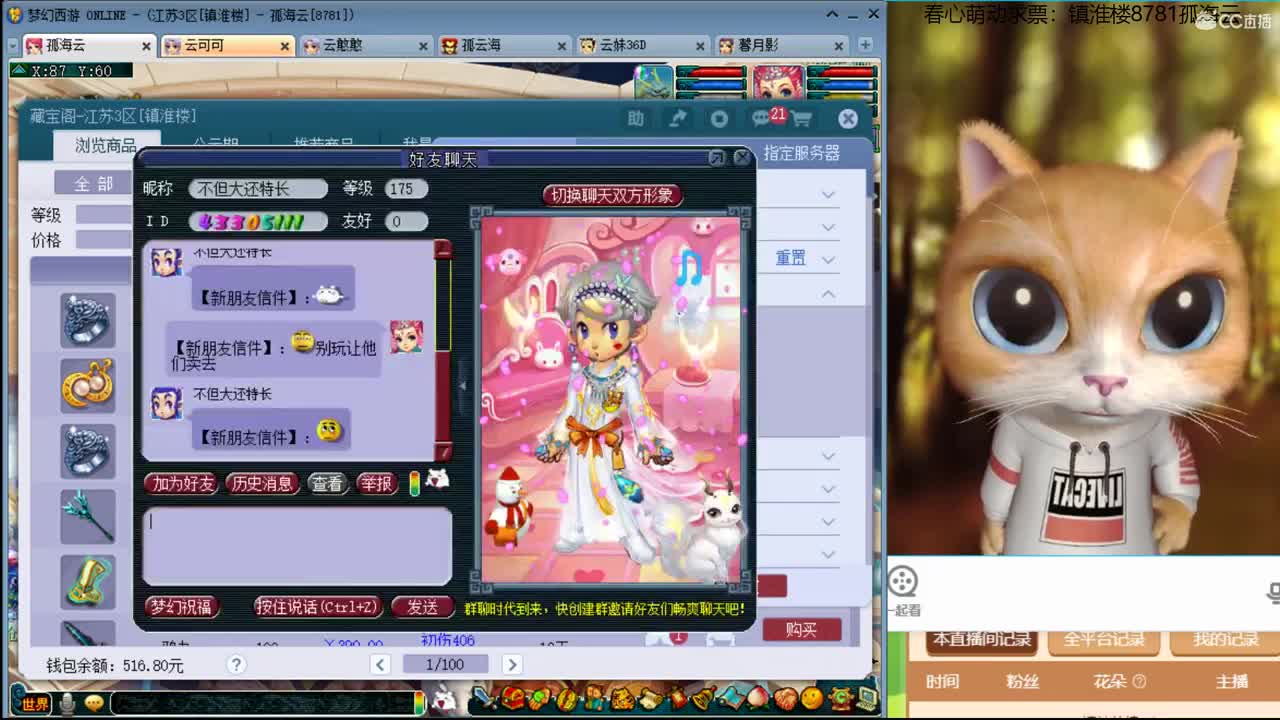Click the peach icon in game toolbar
Screen dimensions: 1280x720
[758, 697]
